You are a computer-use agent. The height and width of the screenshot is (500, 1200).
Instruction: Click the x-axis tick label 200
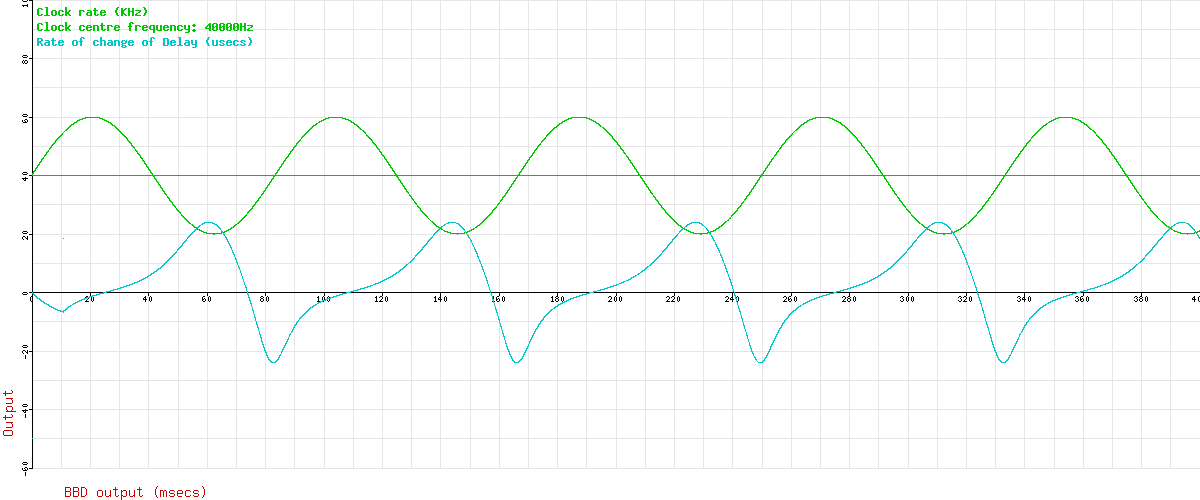614,299
